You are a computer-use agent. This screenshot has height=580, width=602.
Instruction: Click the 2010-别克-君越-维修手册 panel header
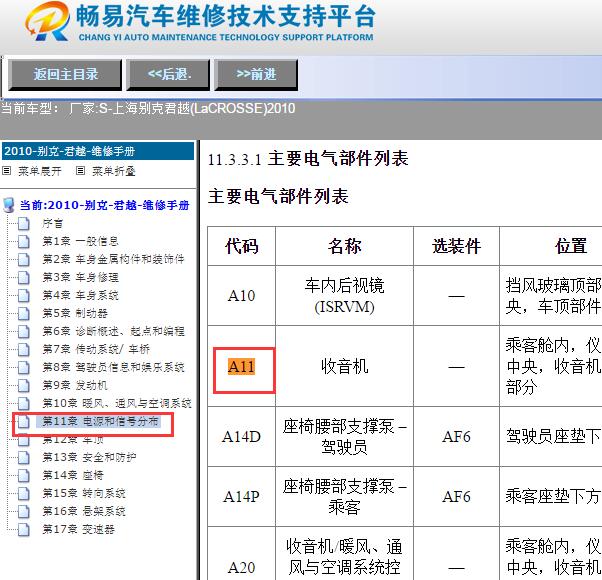click(x=98, y=151)
